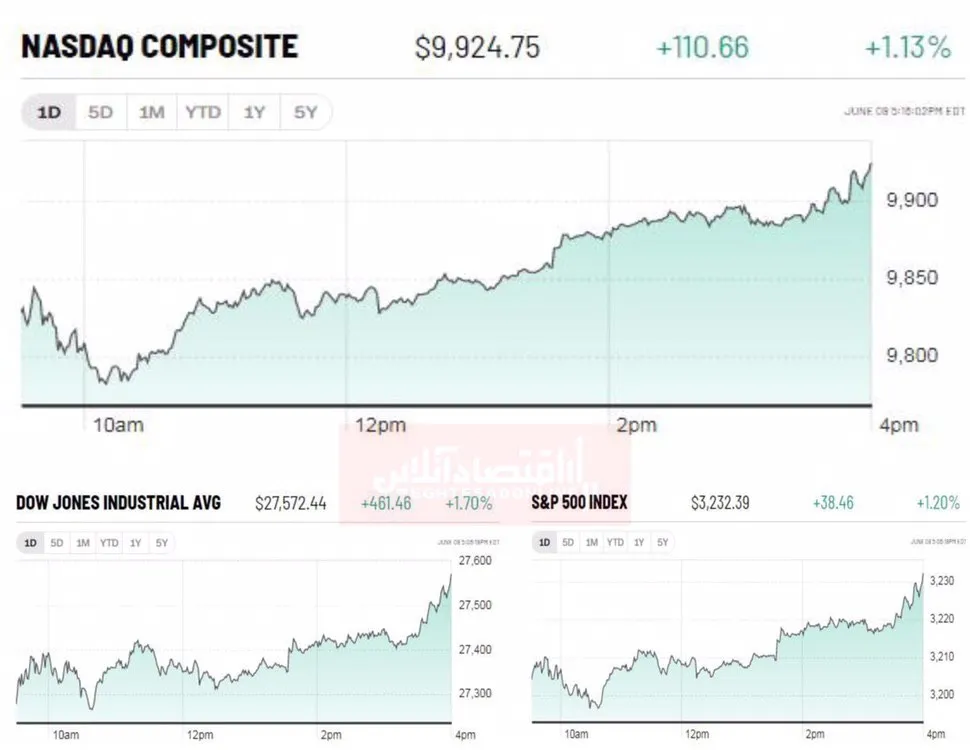Screen dimensions: 970x750
Task: Choose YTD on the Dow Jones chart
Action: click(x=109, y=543)
